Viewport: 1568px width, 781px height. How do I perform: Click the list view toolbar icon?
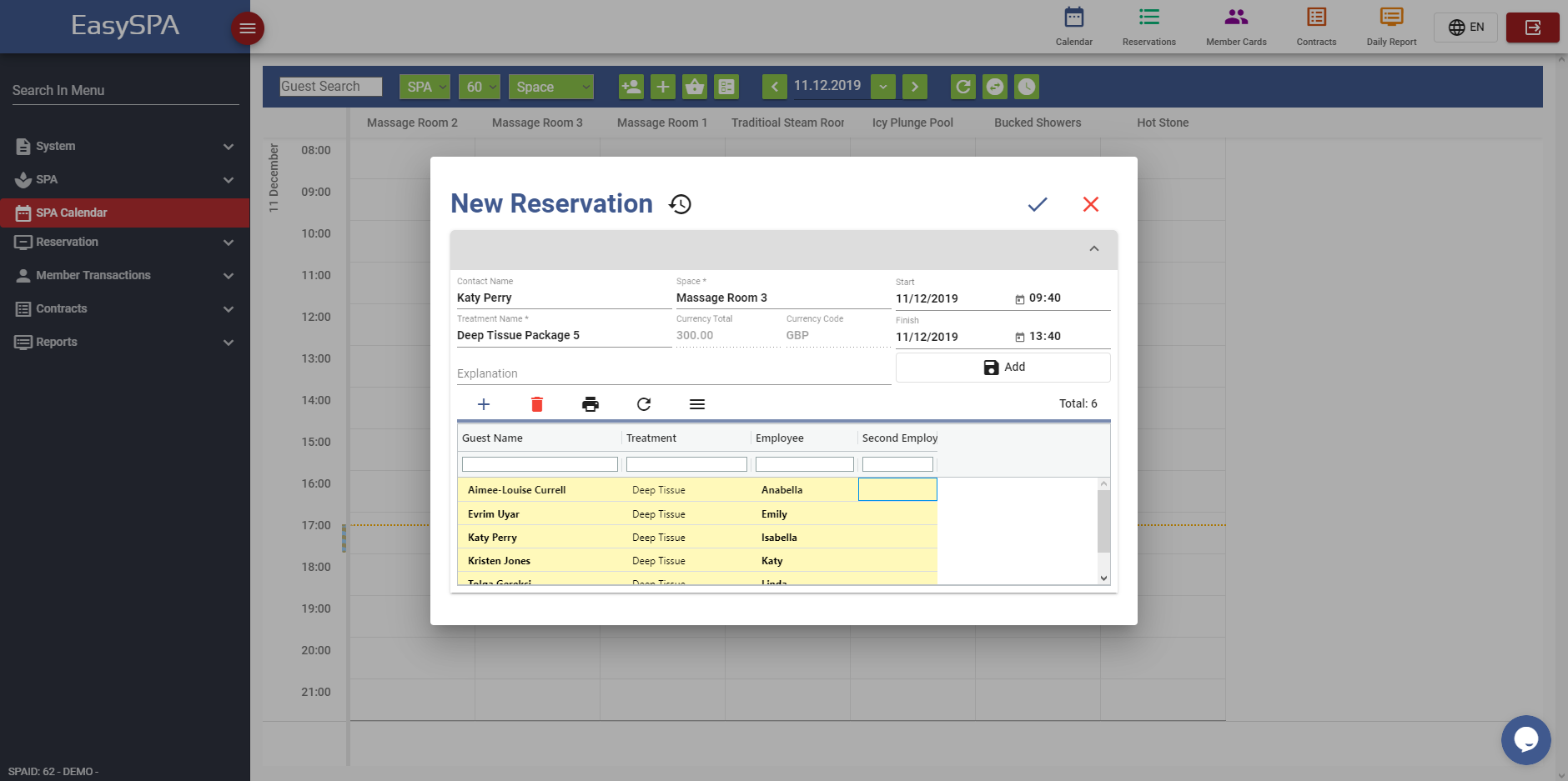(x=726, y=87)
